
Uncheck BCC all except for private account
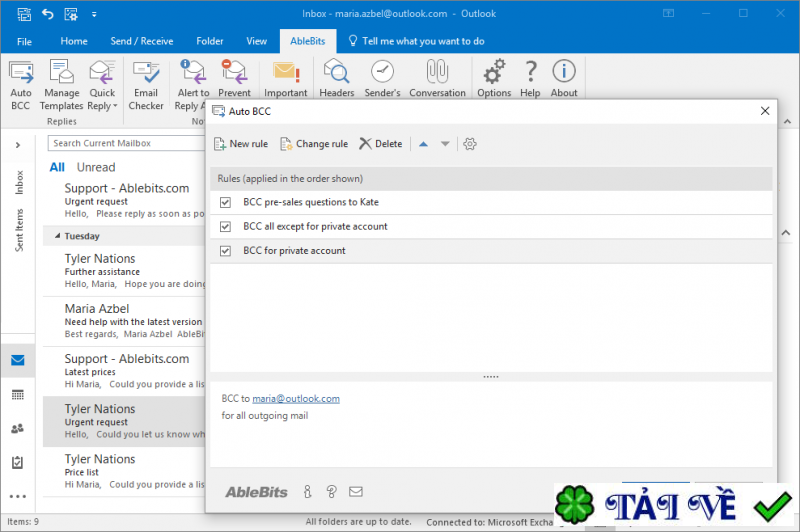(225, 226)
